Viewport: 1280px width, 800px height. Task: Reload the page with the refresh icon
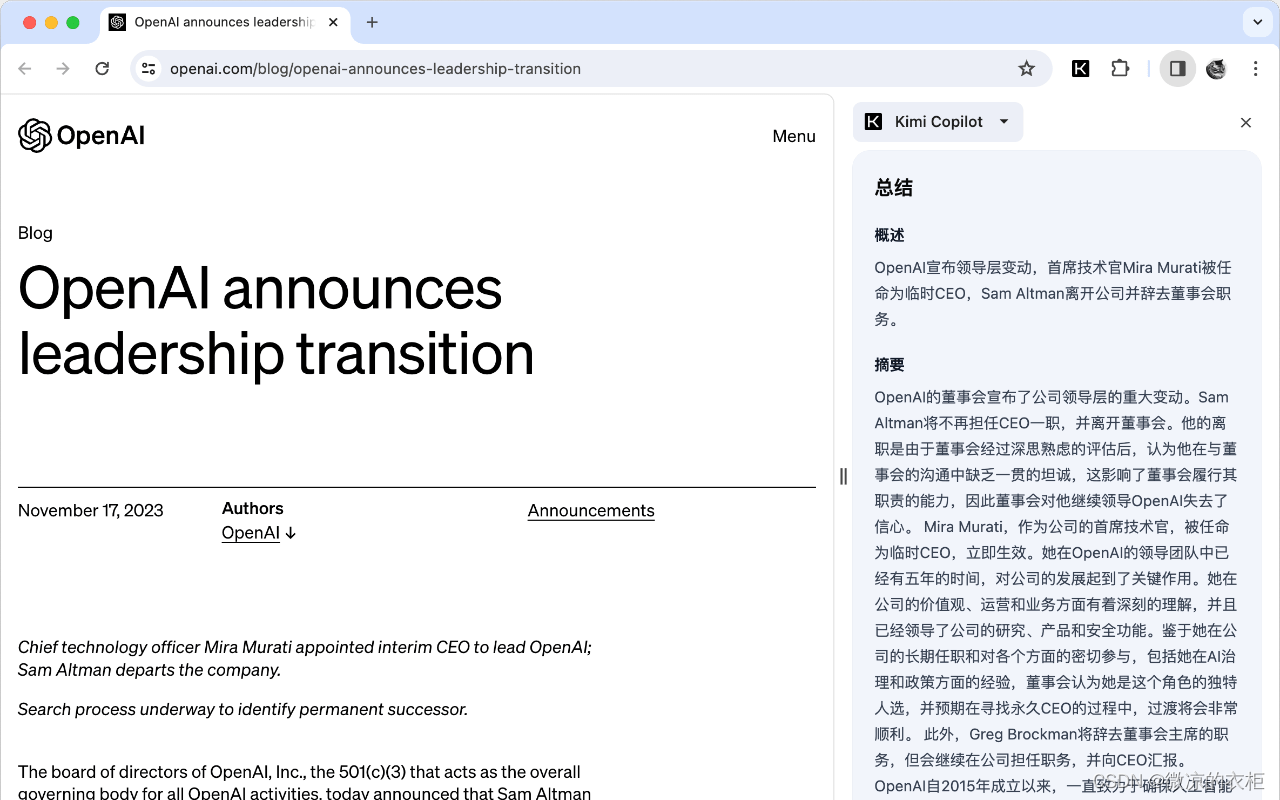[102, 69]
